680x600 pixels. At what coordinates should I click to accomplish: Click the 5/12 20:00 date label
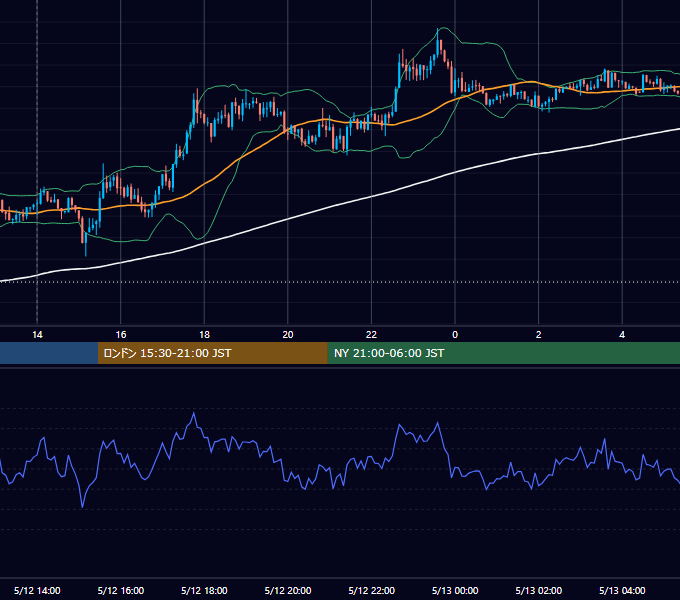(x=288, y=590)
